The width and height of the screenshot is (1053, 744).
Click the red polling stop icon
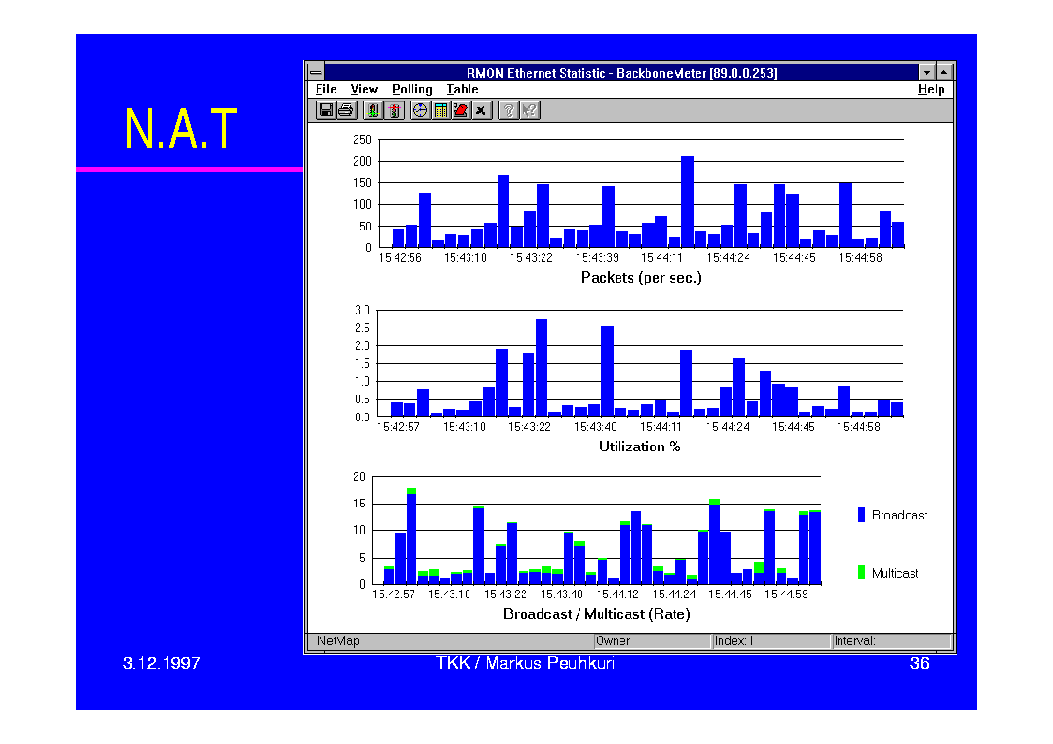pos(393,110)
